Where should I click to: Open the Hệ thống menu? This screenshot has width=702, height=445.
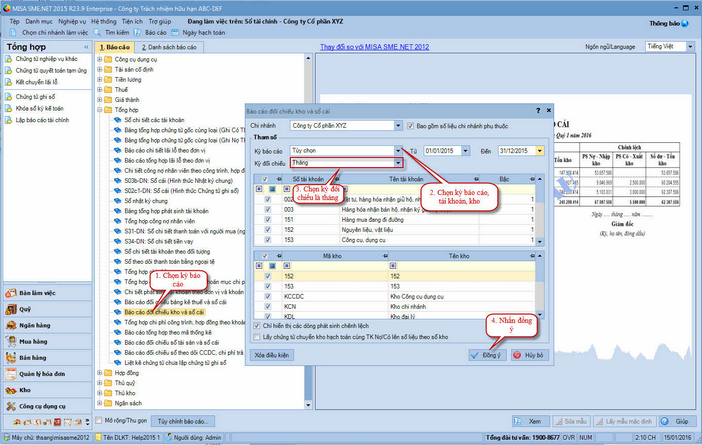click(104, 21)
